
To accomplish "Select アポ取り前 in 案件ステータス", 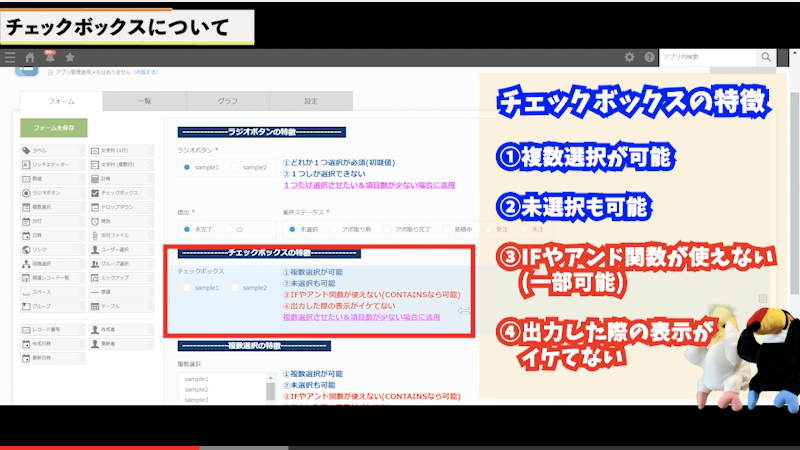I will pos(334,228).
